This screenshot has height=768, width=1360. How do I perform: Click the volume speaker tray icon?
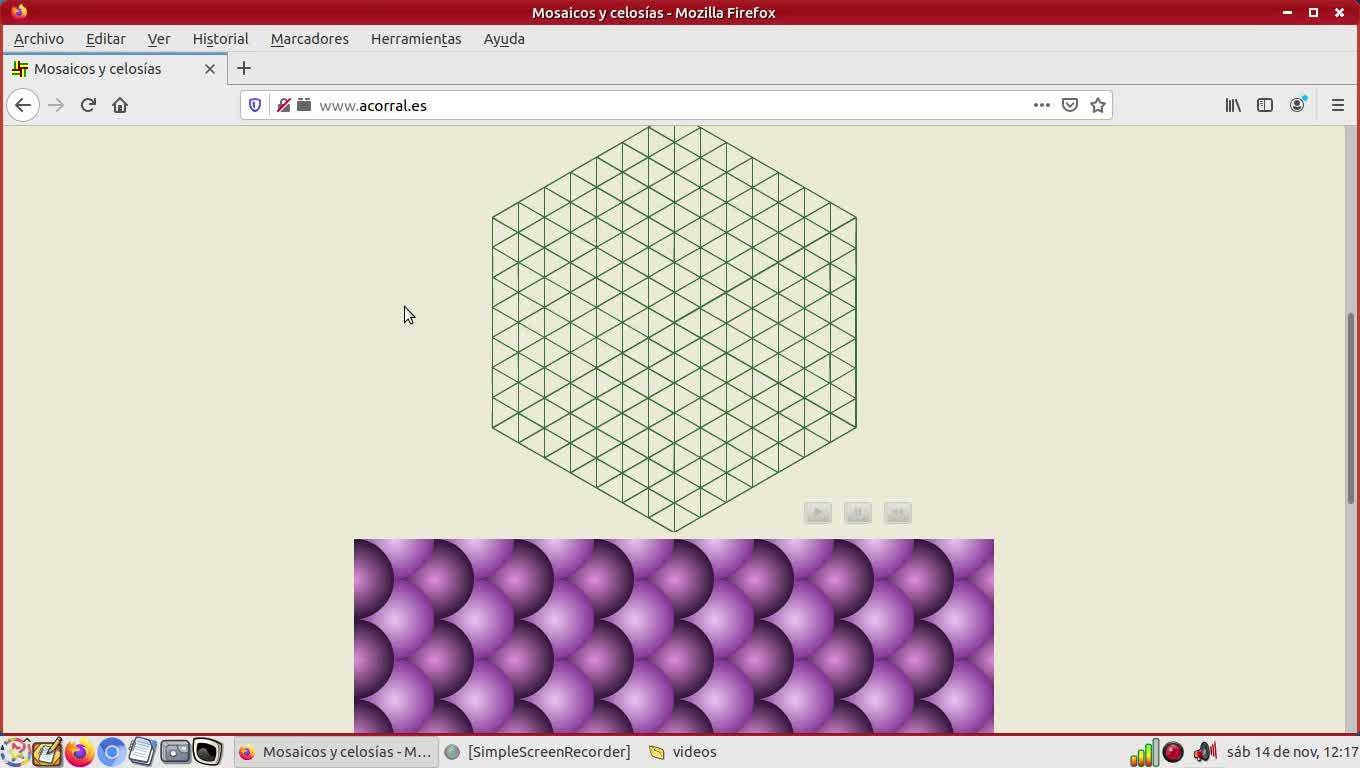point(1204,752)
